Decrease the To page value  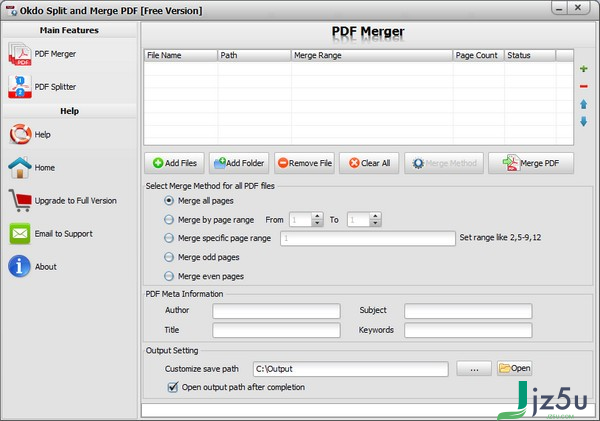(375, 223)
